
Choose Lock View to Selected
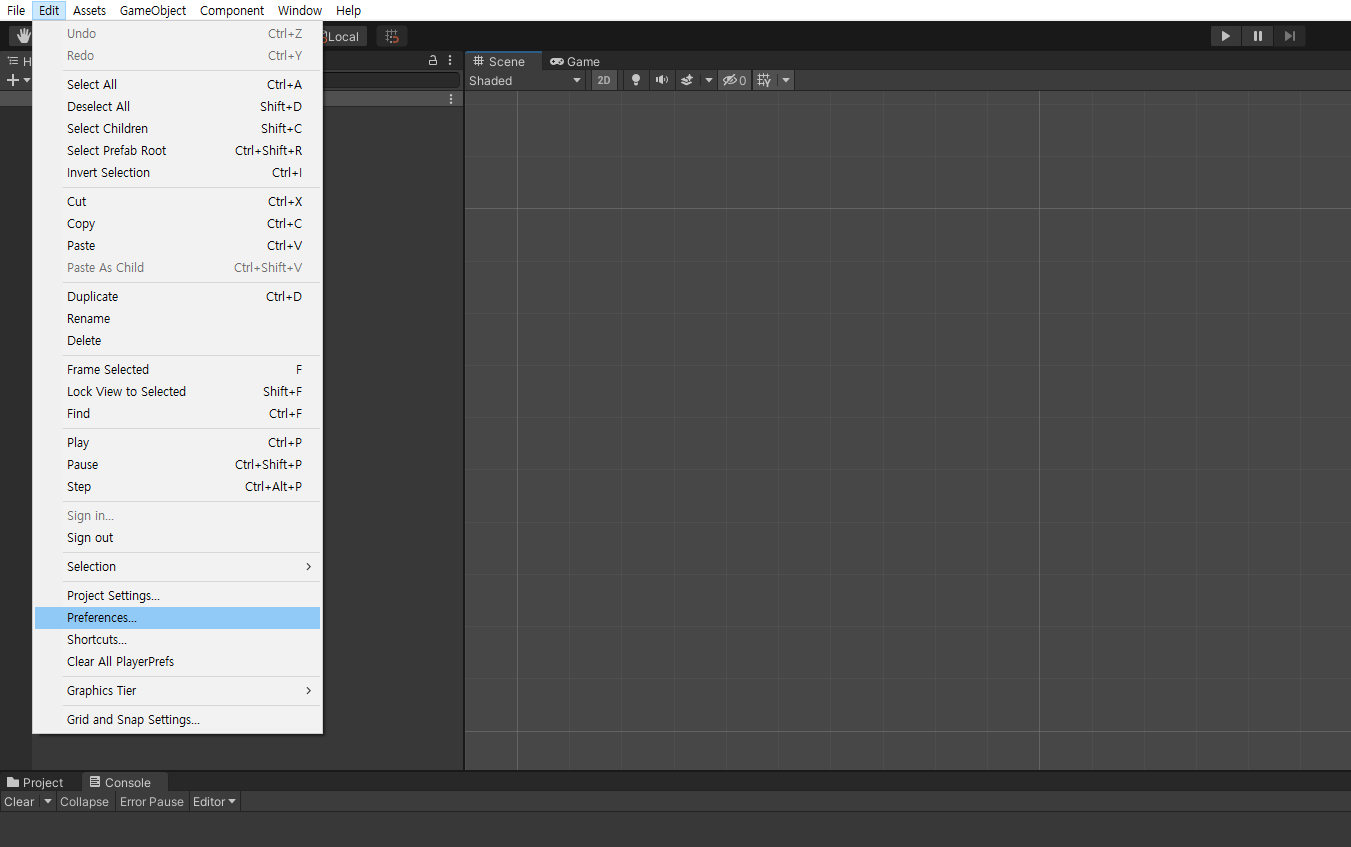[x=177, y=391]
